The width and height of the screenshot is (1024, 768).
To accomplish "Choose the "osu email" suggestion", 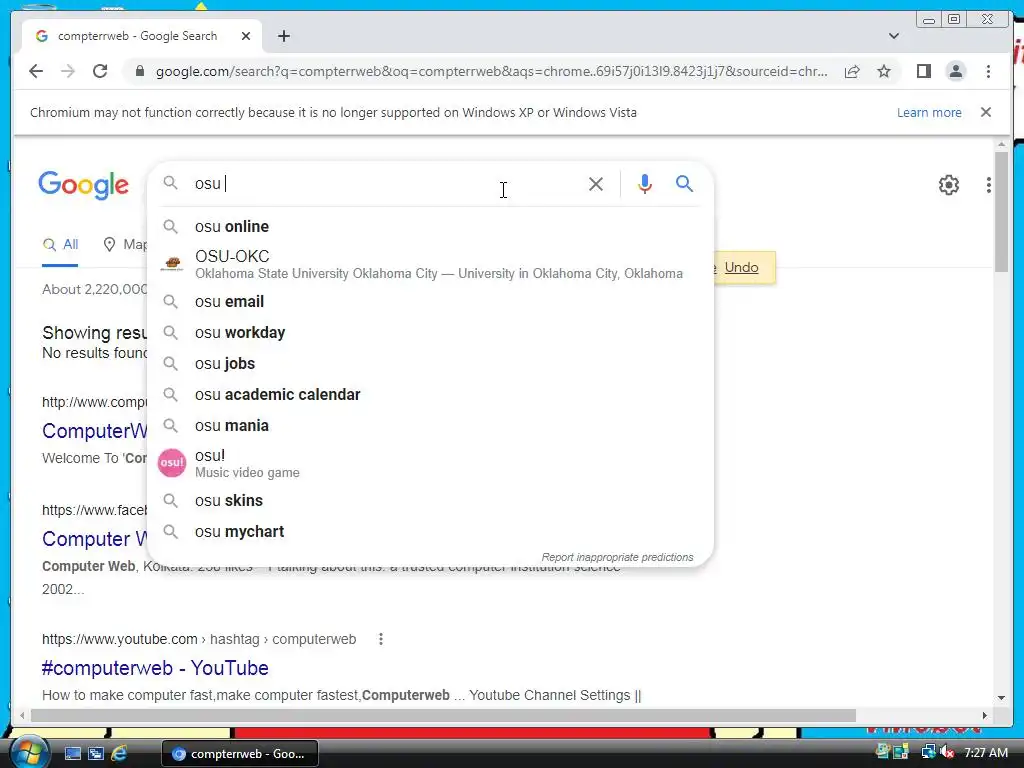I will 431,302.
